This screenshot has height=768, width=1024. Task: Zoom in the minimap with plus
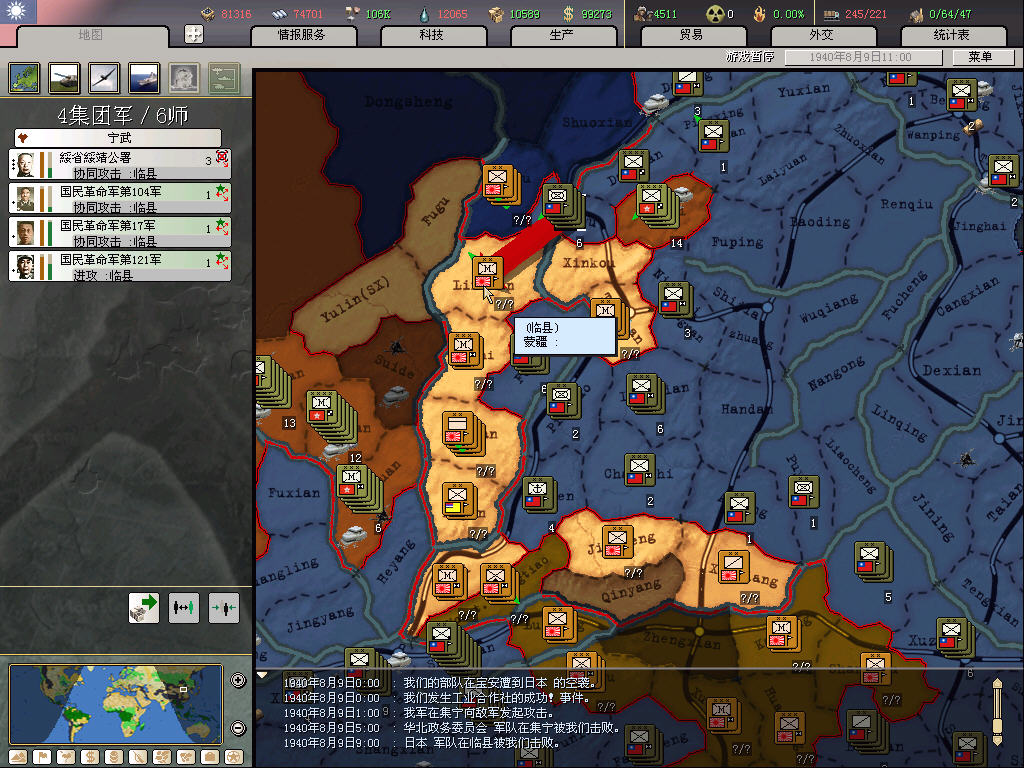pos(238,681)
